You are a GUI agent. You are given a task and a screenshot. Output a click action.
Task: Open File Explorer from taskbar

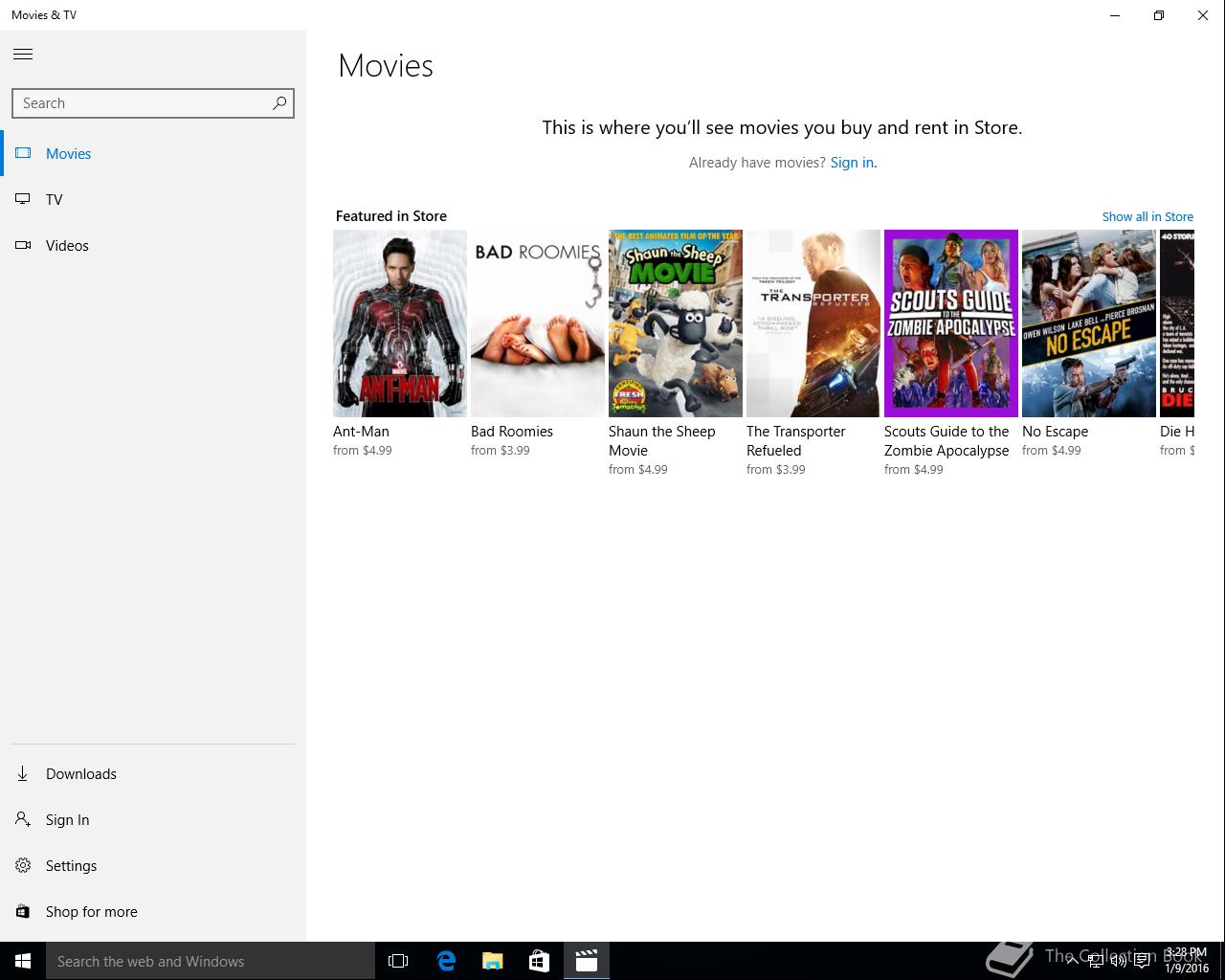click(493, 961)
